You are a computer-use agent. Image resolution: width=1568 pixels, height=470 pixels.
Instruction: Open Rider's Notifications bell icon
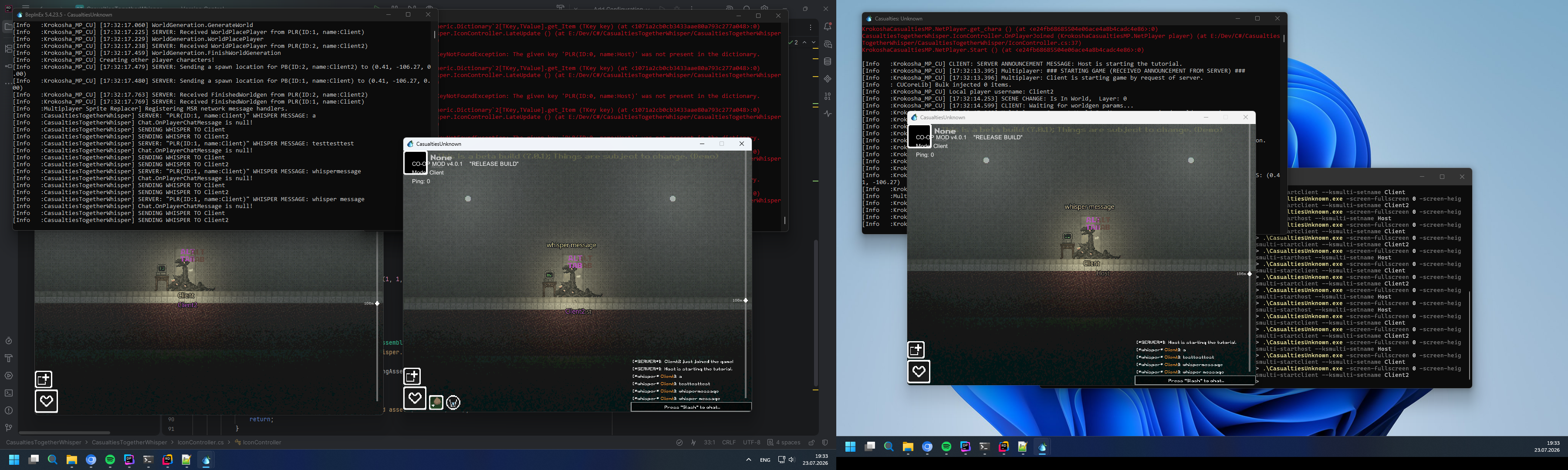pyautogui.click(x=827, y=27)
